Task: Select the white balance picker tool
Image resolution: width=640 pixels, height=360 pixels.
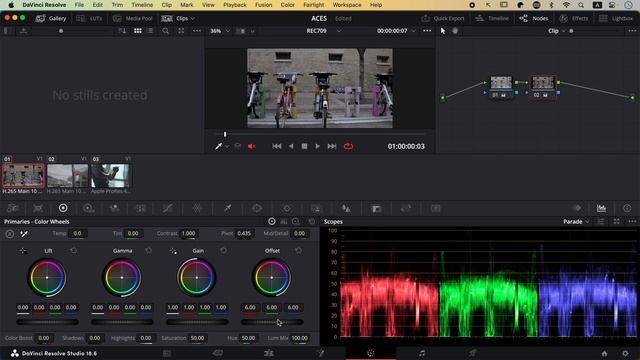Action: point(24,234)
